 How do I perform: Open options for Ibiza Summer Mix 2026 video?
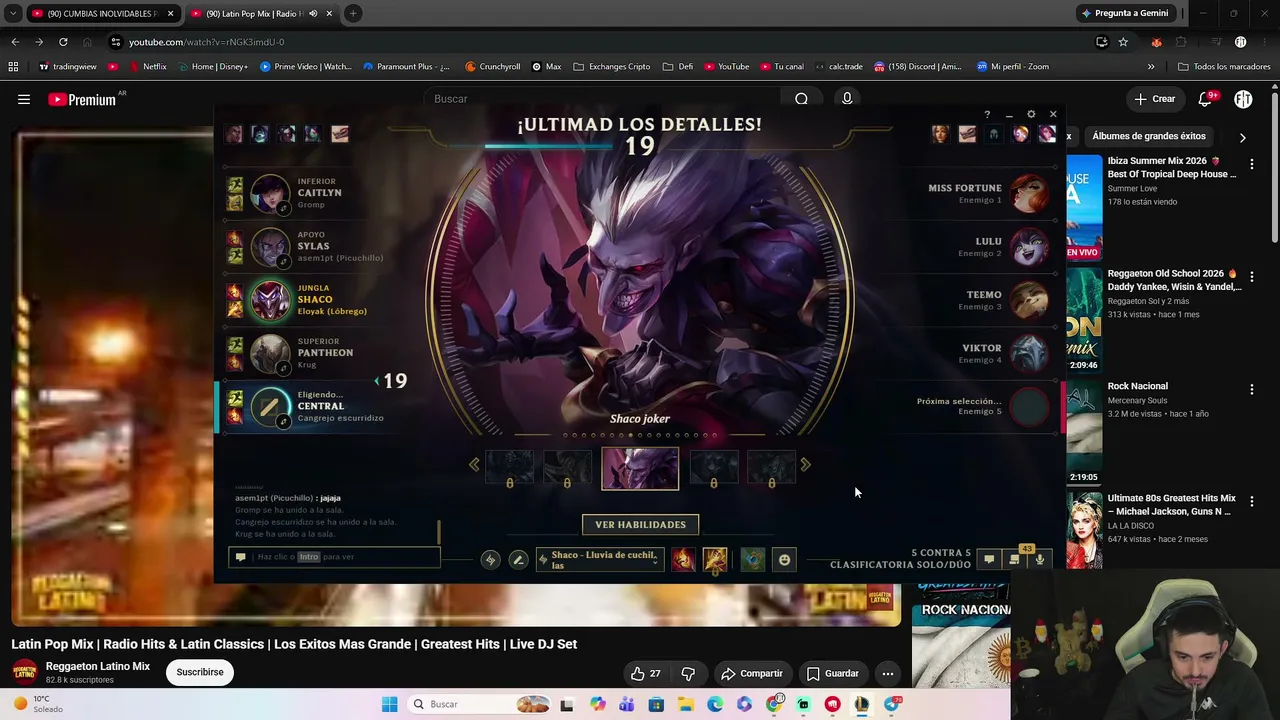coord(1252,163)
